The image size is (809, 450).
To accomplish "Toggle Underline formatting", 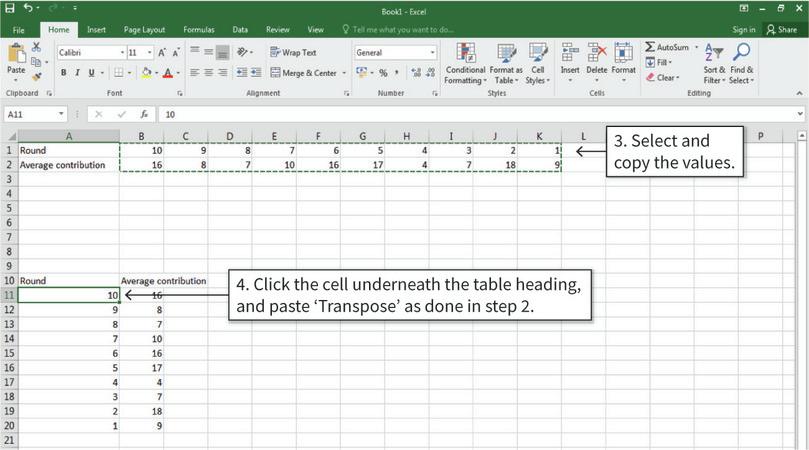I will coord(91,73).
